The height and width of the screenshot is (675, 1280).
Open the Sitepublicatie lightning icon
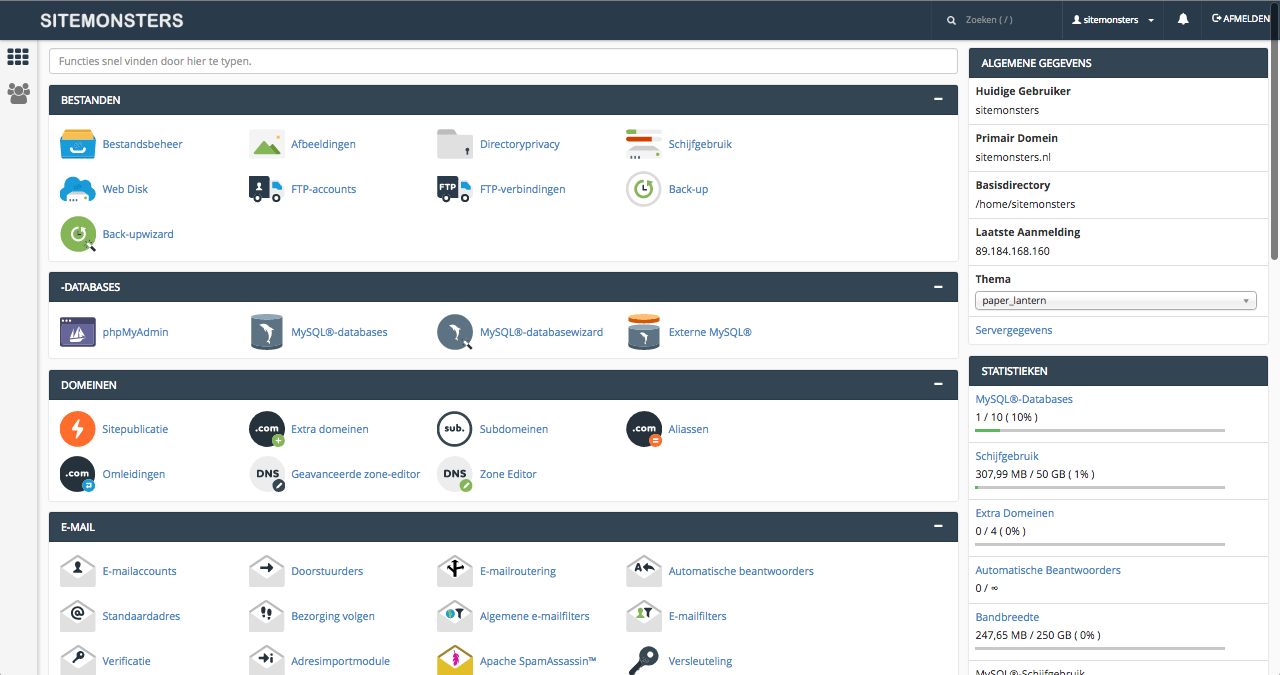point(78,429)
